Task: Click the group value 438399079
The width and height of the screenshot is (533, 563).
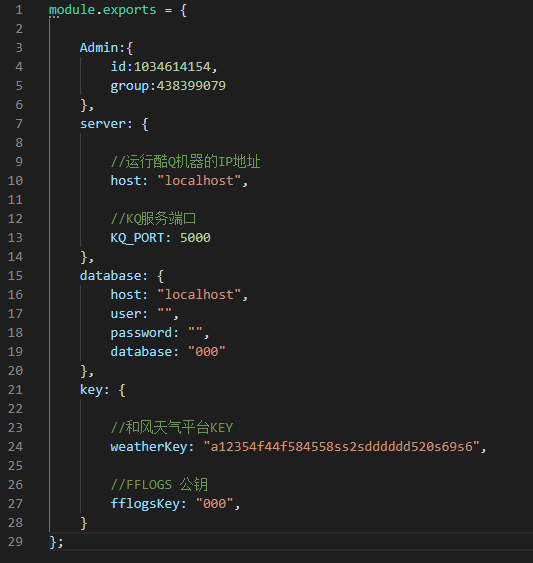Action: [191, 86]
